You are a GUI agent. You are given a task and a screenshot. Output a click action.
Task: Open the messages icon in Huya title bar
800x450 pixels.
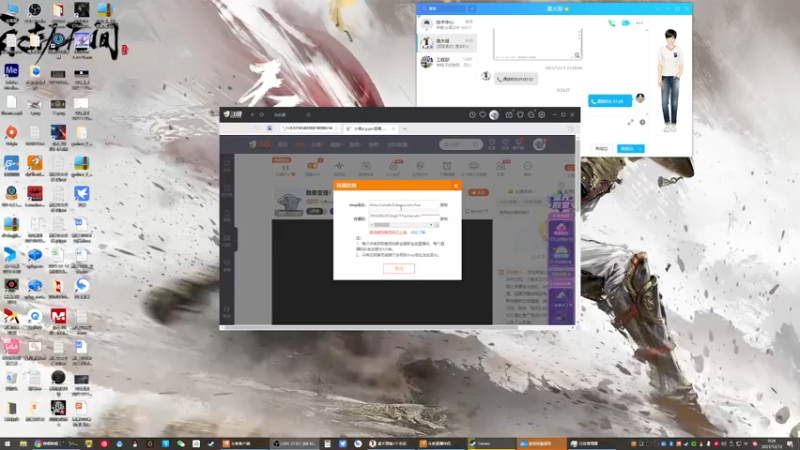click(531, 115)
